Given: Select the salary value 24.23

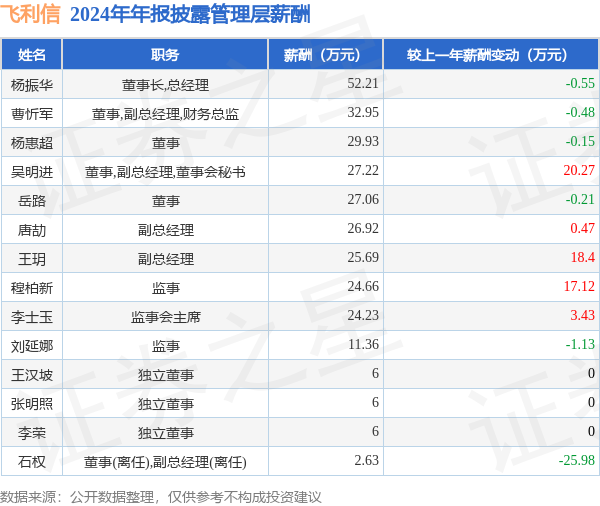Looking at the screenshot, I should coord(363,315).
